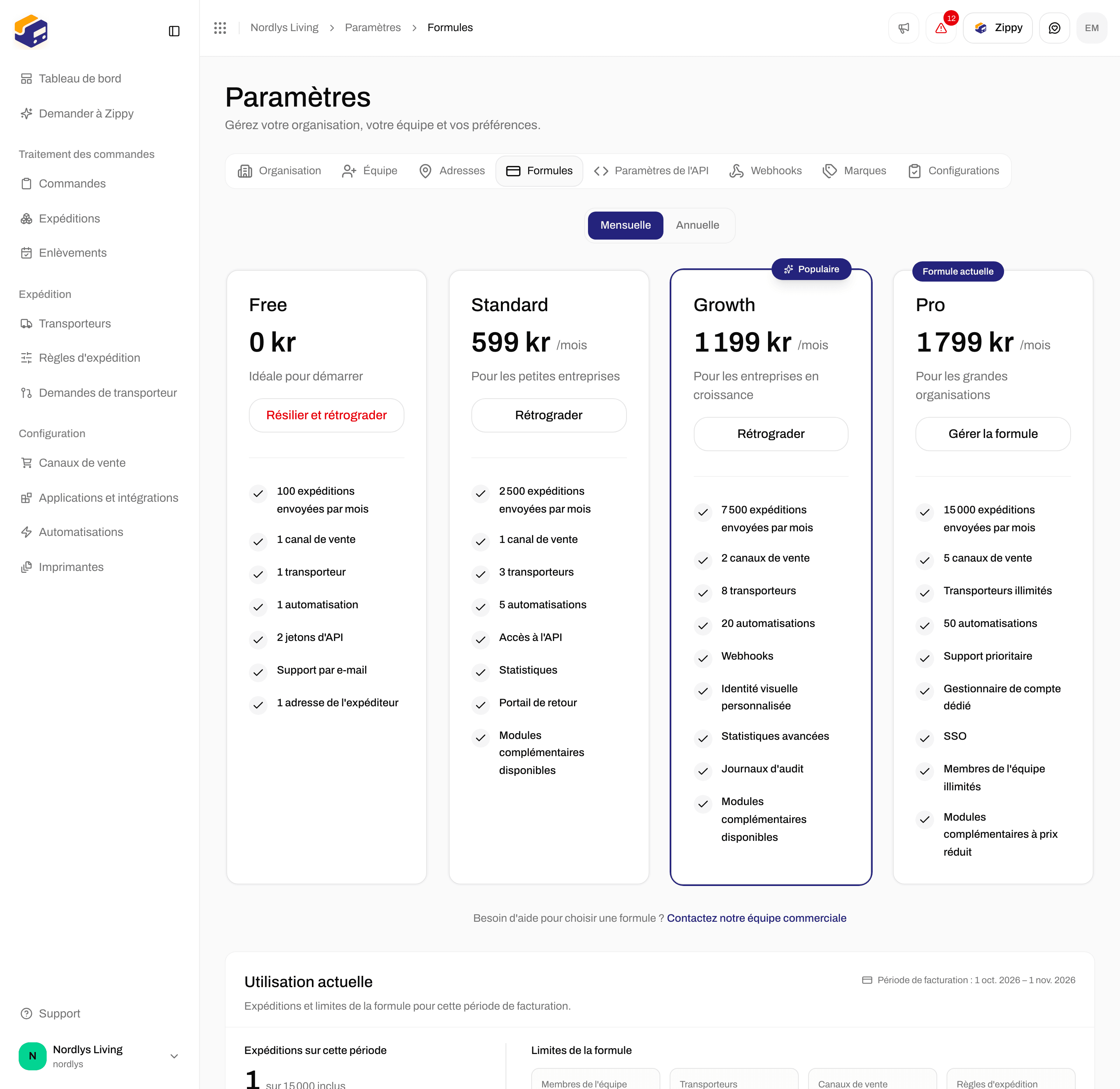Image resolution: width=1120 pixels, height=1089 pixels.
Task: Click Contactez notre équipe commerciale link
Action: click(x=756, y=918)
